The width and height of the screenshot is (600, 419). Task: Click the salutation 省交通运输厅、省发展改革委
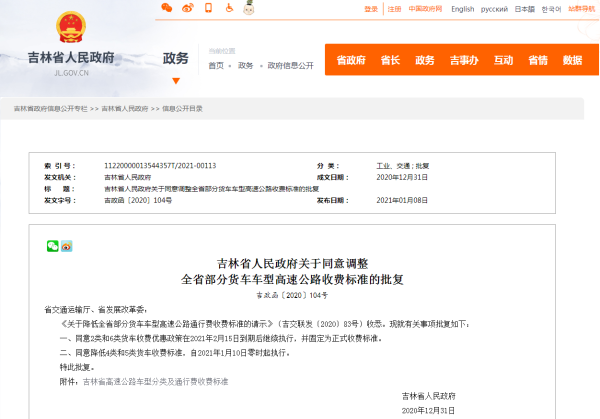pyautogui.click(x=96, y=310)
